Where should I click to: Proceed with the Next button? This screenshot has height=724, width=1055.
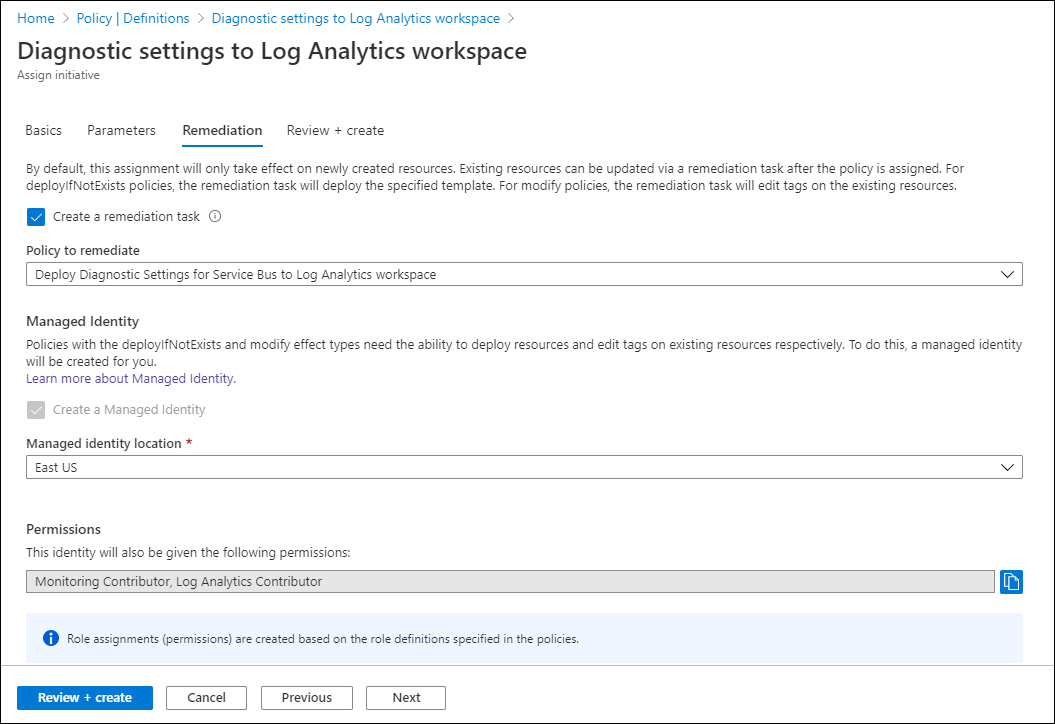406,697
